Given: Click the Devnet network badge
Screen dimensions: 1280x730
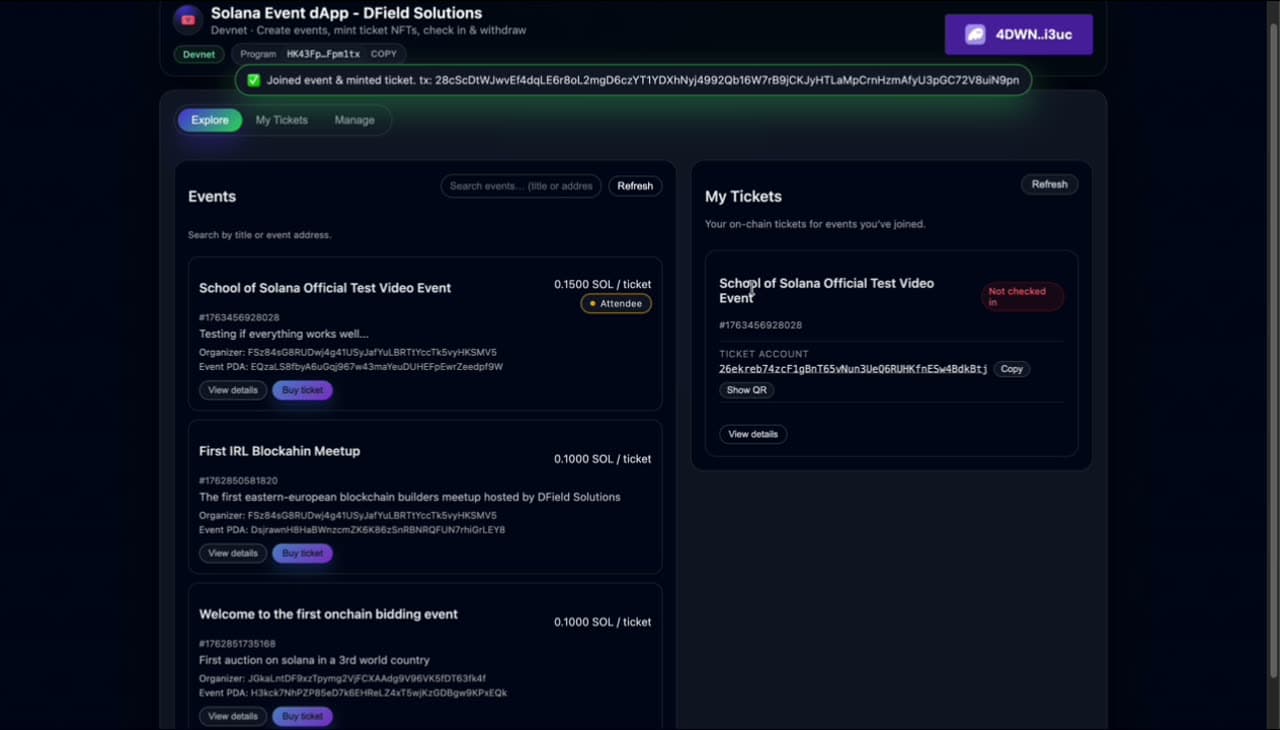Looking at the screenshot, I should pos(199,54).
